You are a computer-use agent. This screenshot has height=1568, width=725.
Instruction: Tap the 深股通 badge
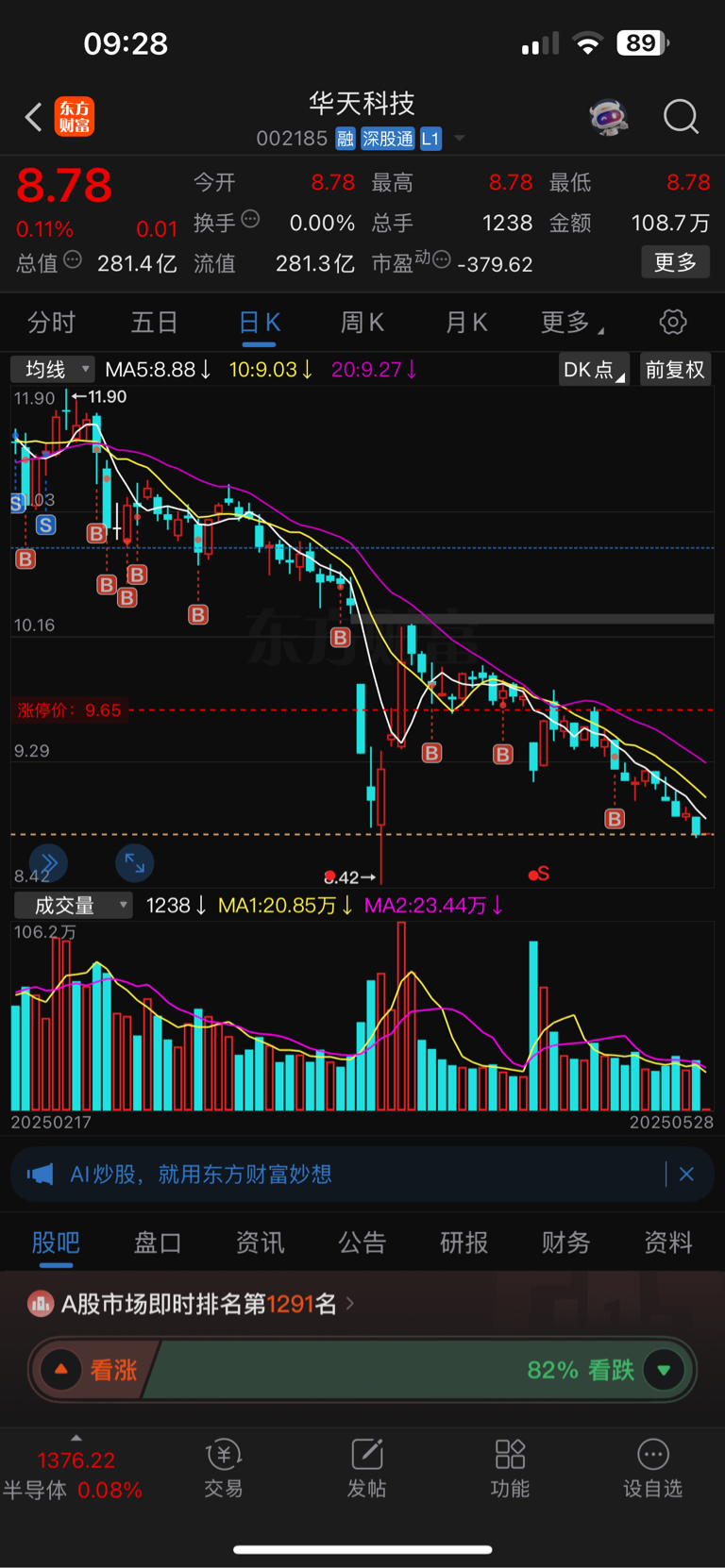pyautogui.click(x=387, y=139)
